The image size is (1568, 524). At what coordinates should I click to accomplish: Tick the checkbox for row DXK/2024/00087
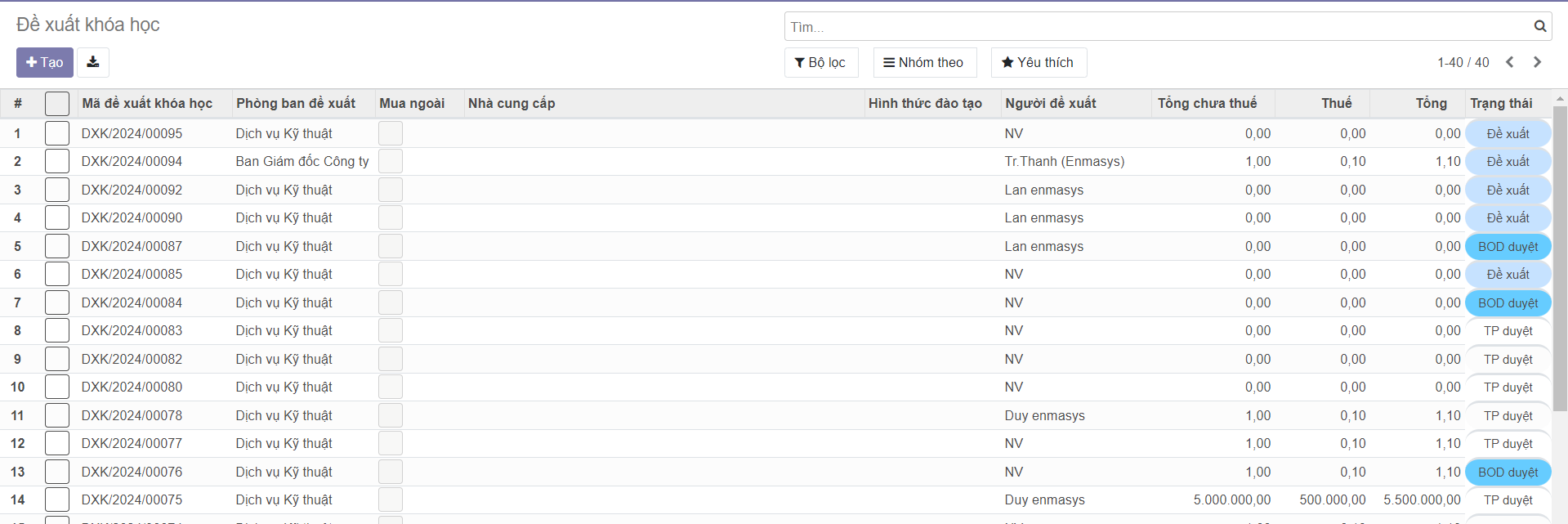[x=57, y=246]
